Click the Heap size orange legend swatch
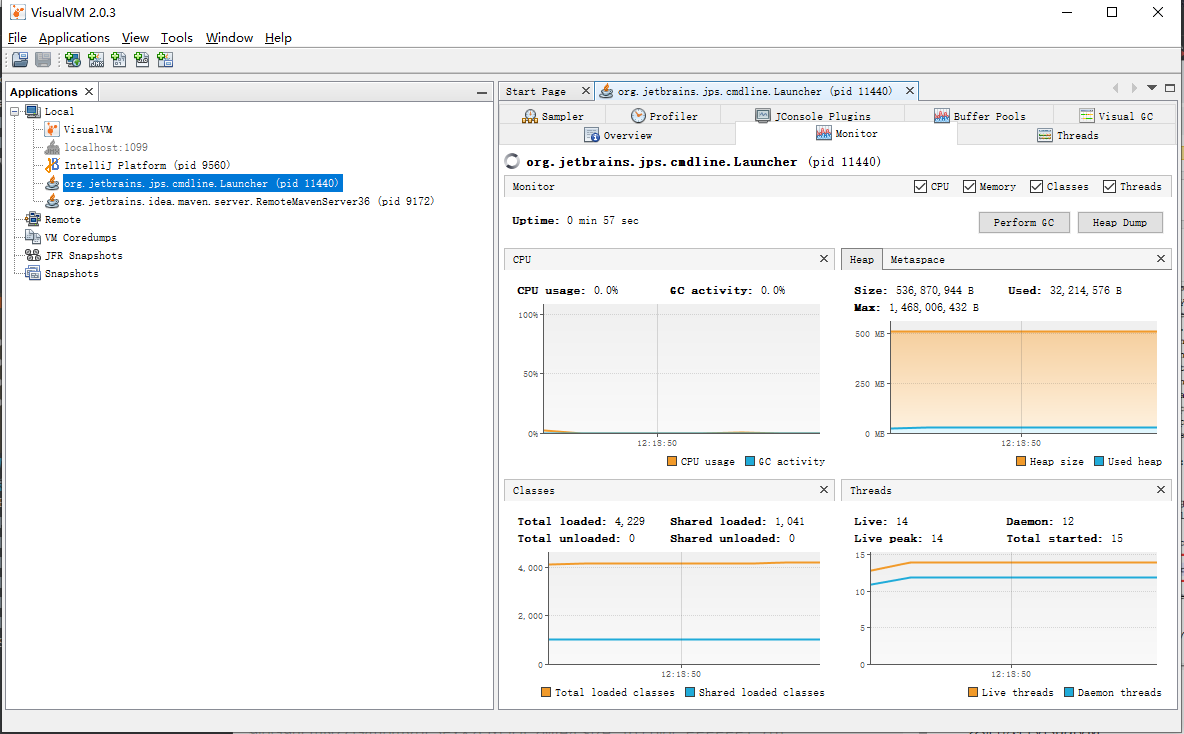 [x=1021, y=461]
